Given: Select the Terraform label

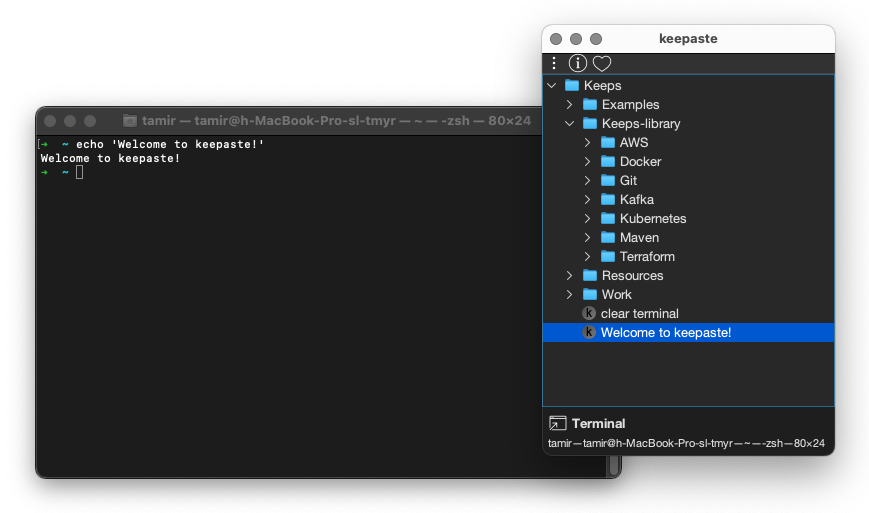Looking at the screenshot, I should pos(647,256).
